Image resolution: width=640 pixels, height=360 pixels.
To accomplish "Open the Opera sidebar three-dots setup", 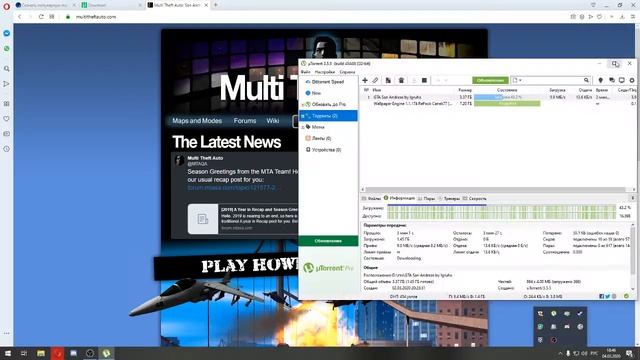I will point(7,333).
